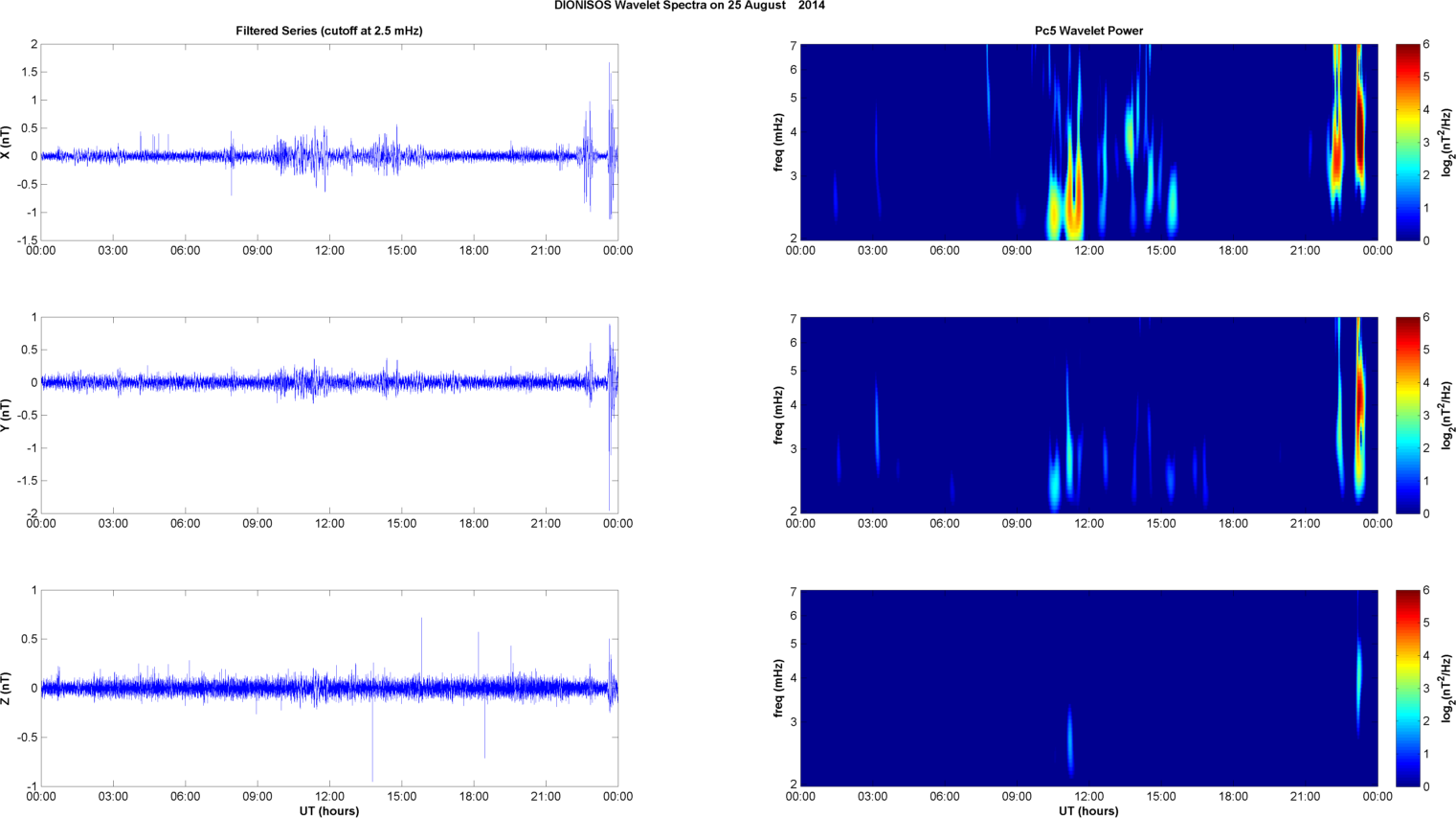The image size is (1456, 818).
Task: Select the 'Z (nT)' axis label
Action: tap(7, 688)
